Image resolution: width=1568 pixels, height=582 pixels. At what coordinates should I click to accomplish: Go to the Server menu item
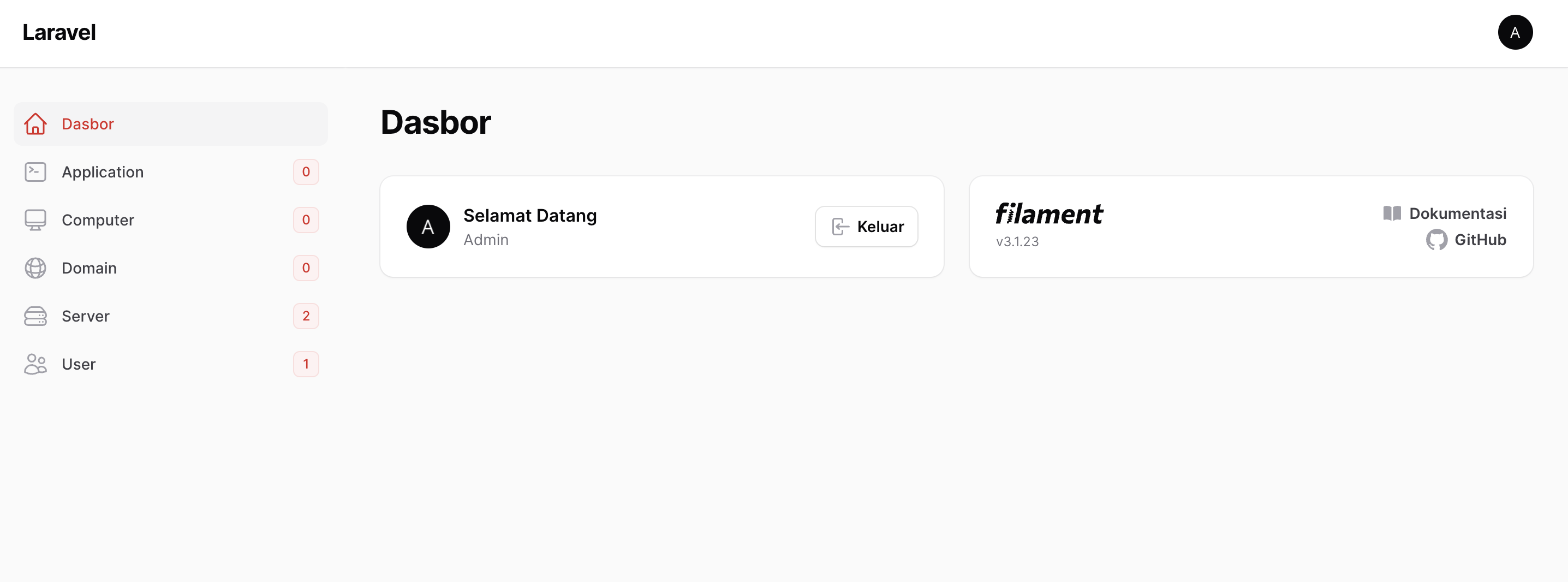[x=86, y=316]
